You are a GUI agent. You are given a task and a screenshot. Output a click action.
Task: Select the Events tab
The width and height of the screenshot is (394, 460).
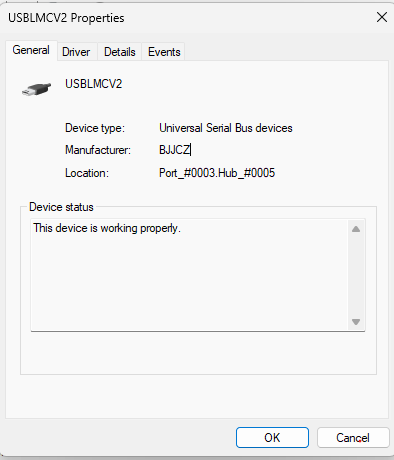[x=164, y=52]
